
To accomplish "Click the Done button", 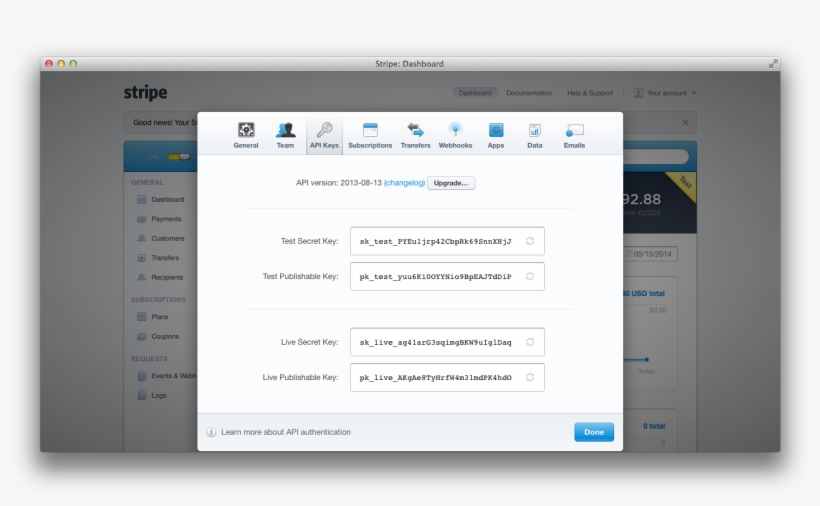I will click(x=594, y=432).
